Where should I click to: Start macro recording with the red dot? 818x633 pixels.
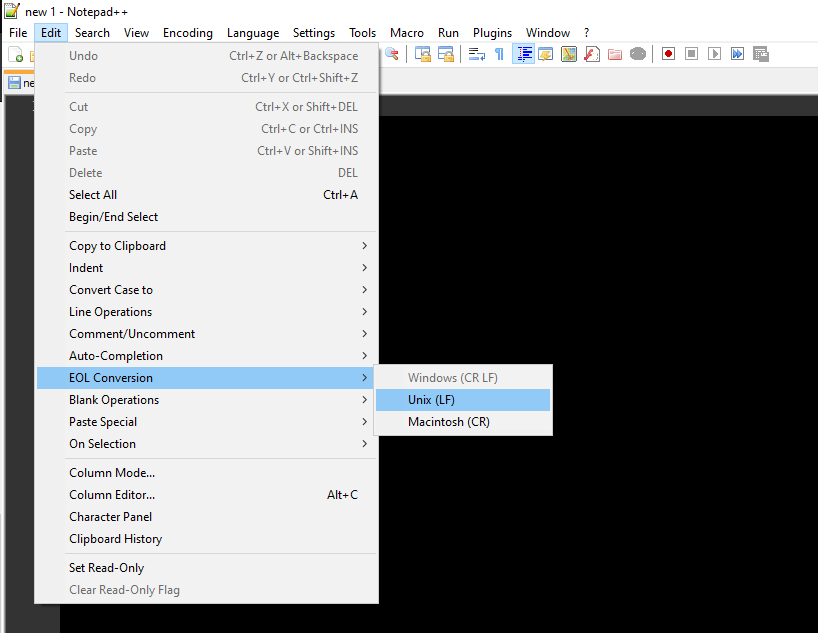point(668,55)
